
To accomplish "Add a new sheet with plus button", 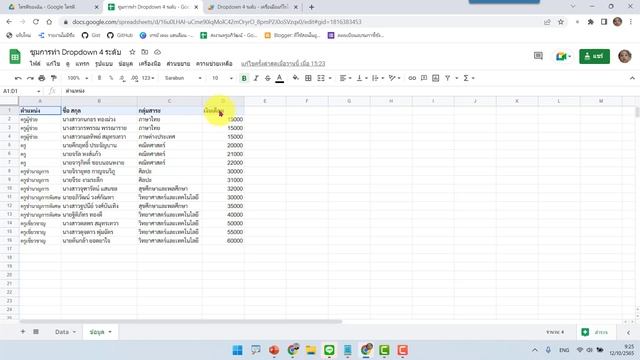I will (x=23, y=332).
